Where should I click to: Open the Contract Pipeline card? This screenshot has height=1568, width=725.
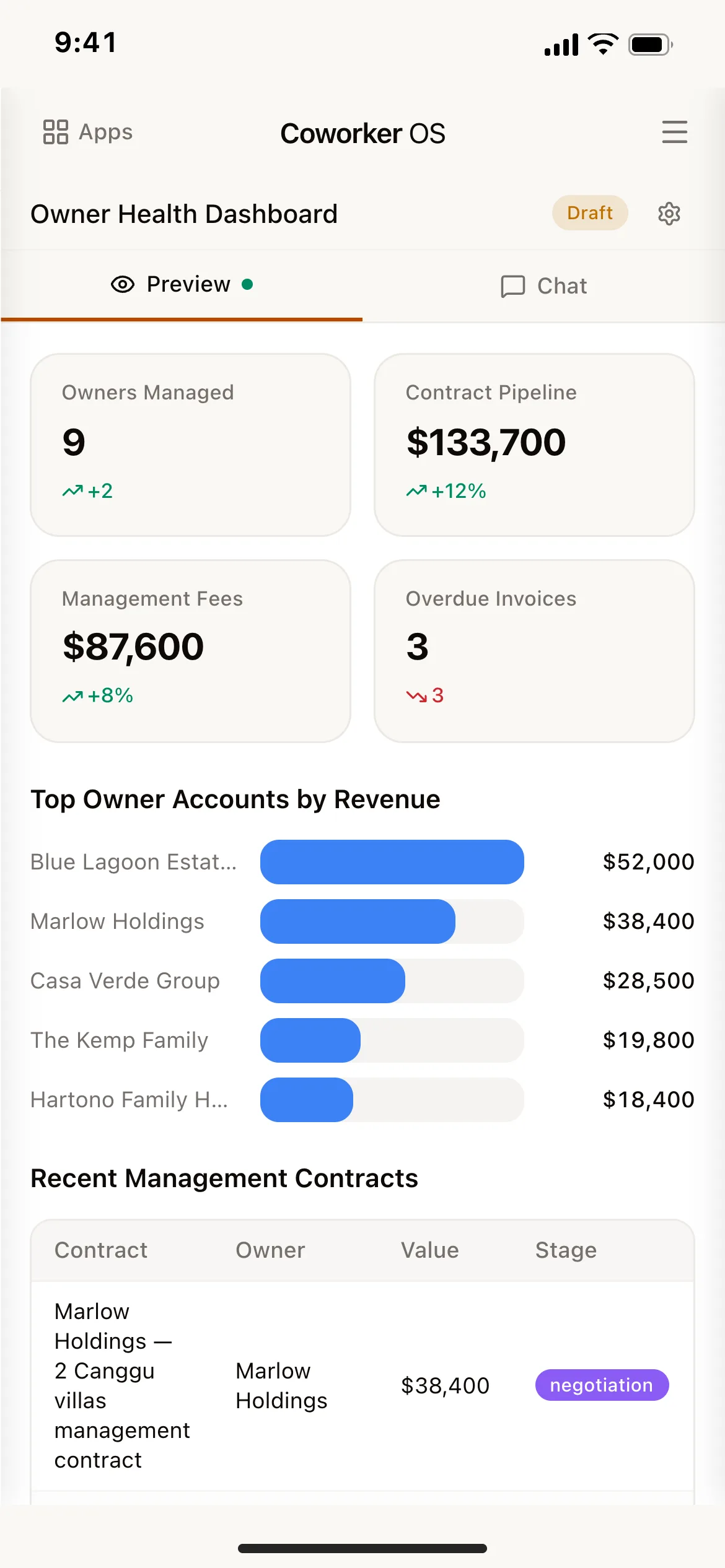click(x=534, y=445)
